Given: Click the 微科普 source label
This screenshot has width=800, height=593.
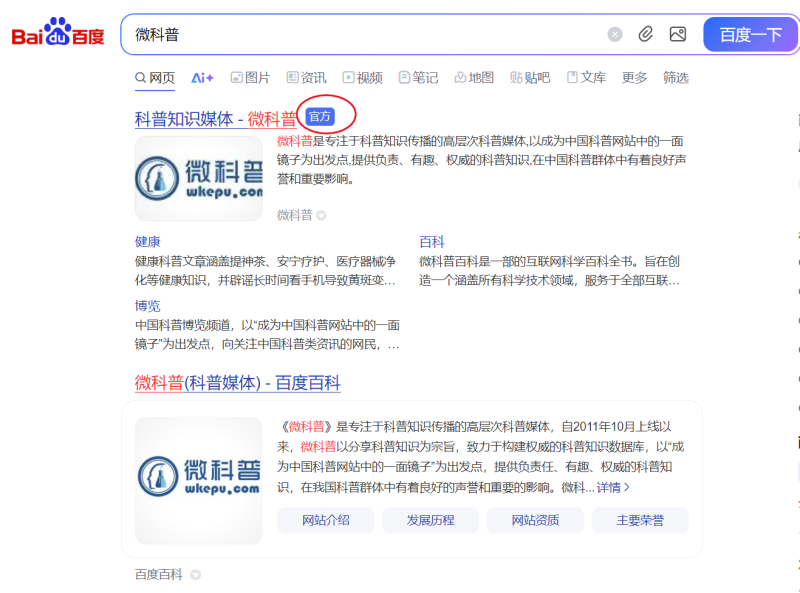Looking at the screenshot, I should (x=294, y=215).
